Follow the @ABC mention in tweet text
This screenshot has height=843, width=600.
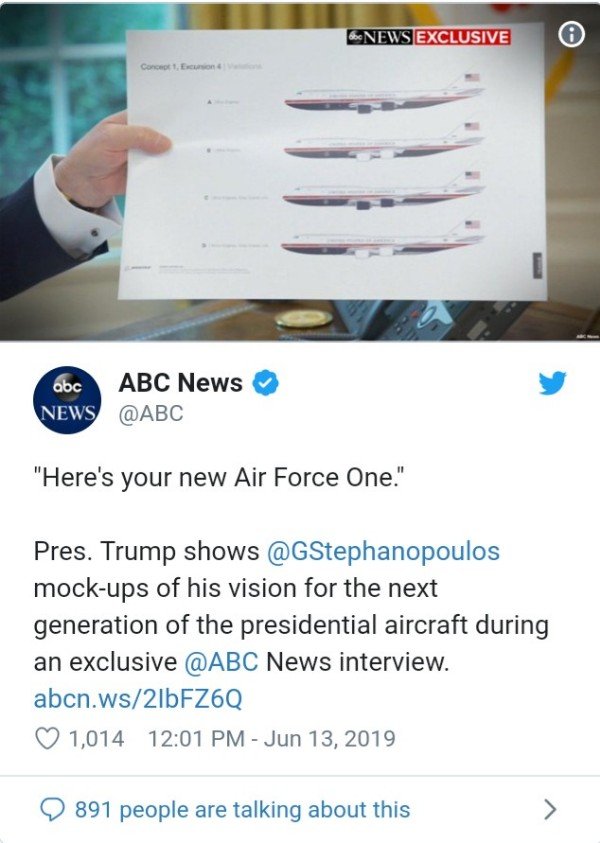[221, 662]
